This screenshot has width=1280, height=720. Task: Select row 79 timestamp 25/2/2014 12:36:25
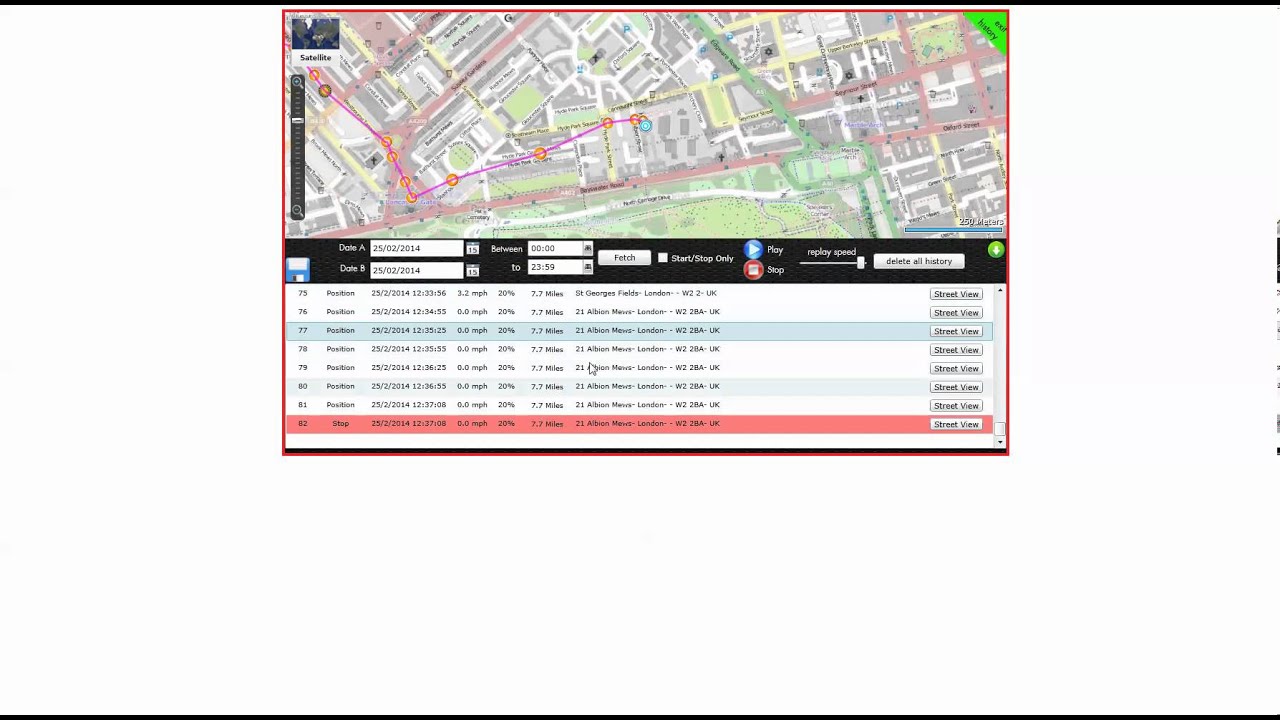tap(408, 367)
